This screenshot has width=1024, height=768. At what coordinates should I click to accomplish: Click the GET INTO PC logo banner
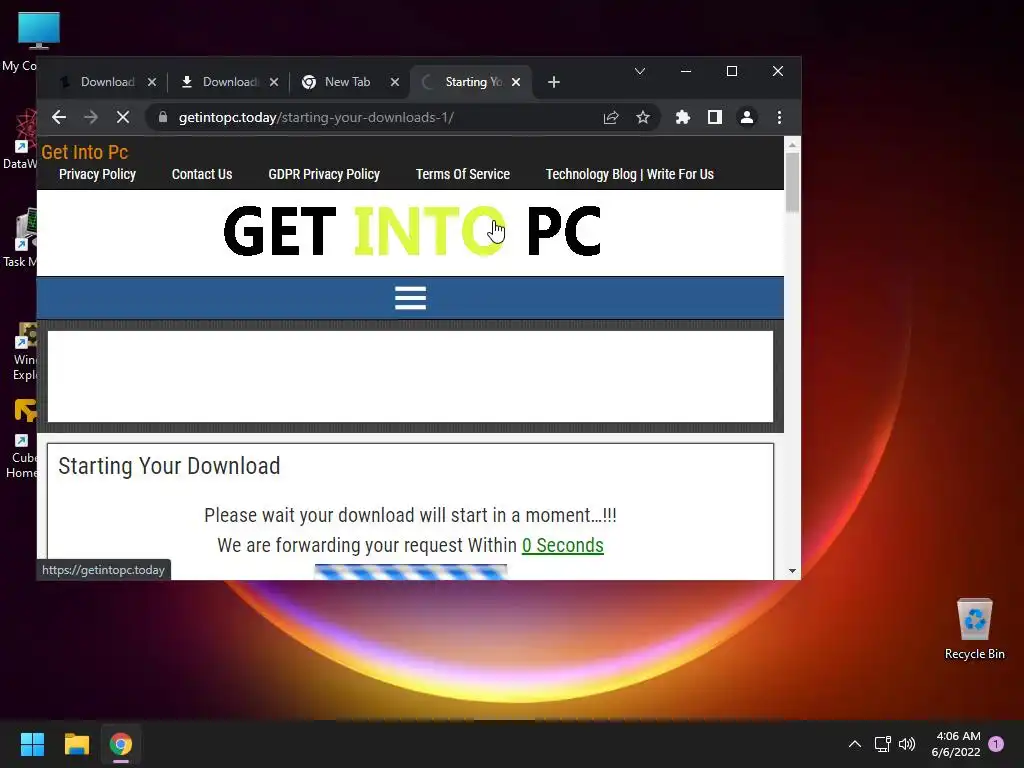(x=411, y=231)
